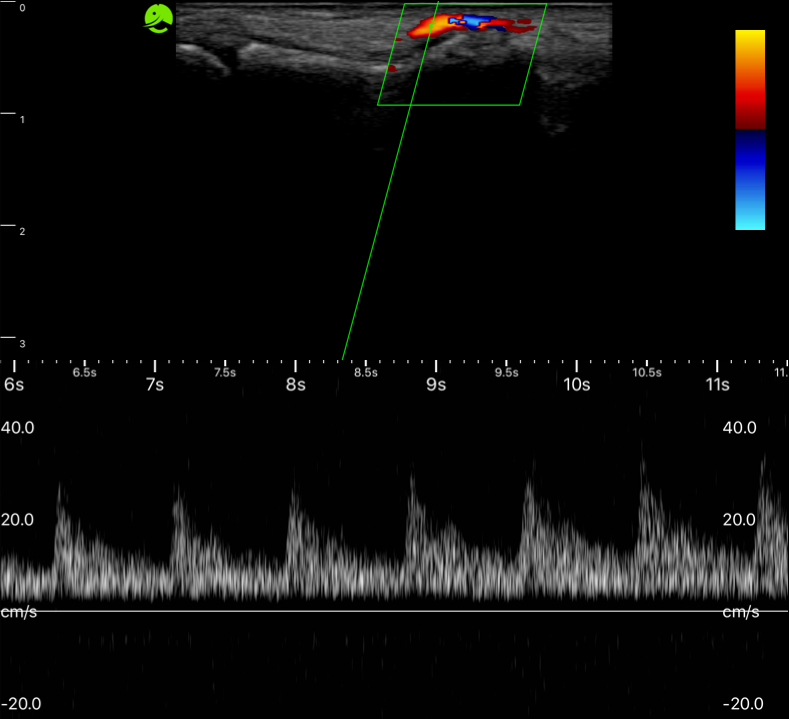Click the right-side 20.0 velocity label

741,520
